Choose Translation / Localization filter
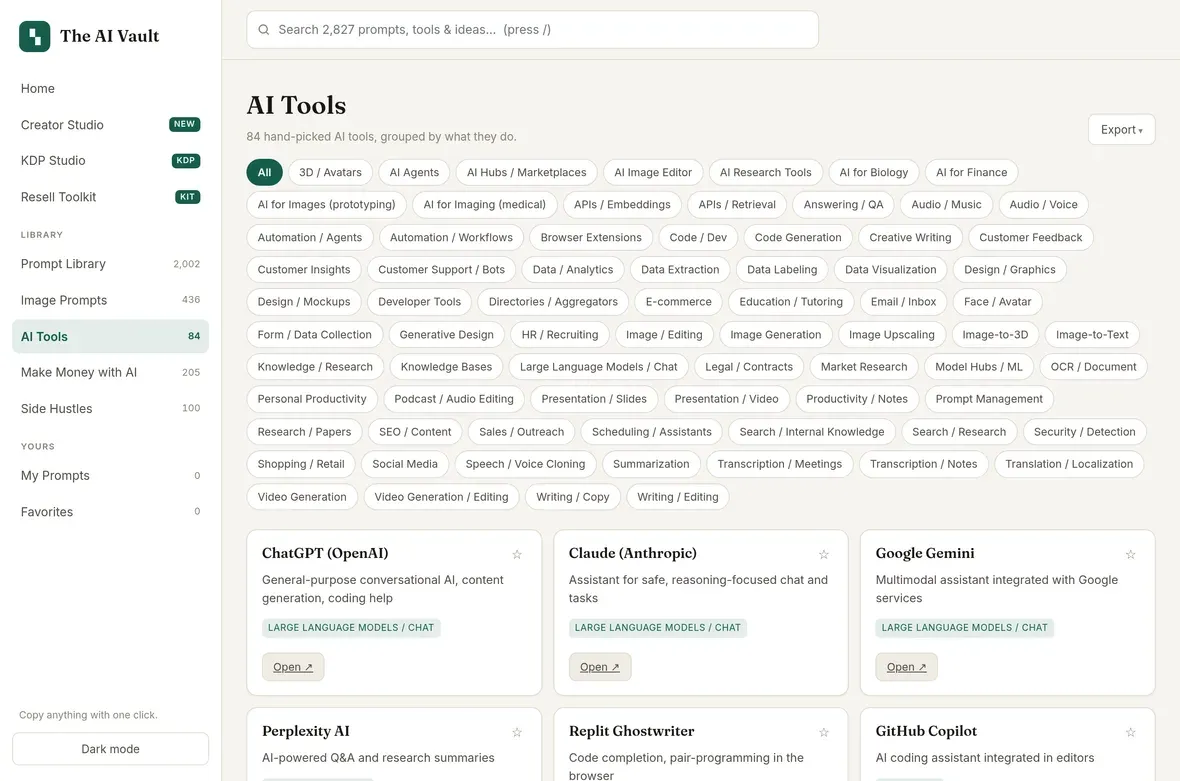1180x781 pixels. coord(1069,464)
